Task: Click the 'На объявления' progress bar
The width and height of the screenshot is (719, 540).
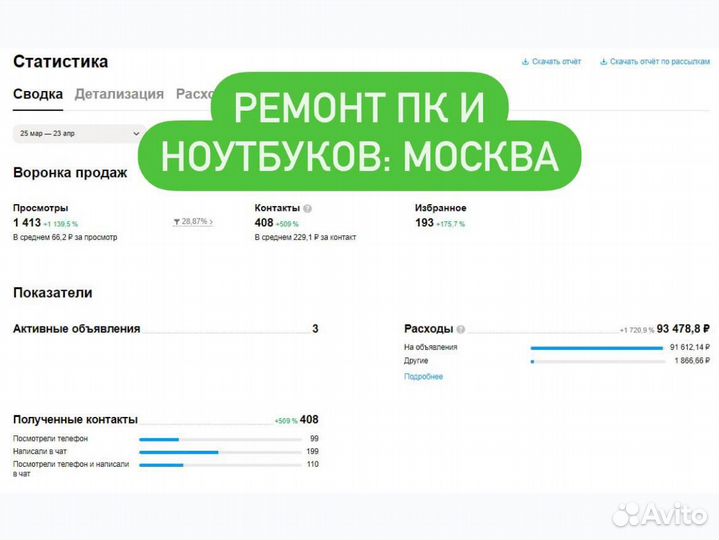Action: (x=597, y=348)
